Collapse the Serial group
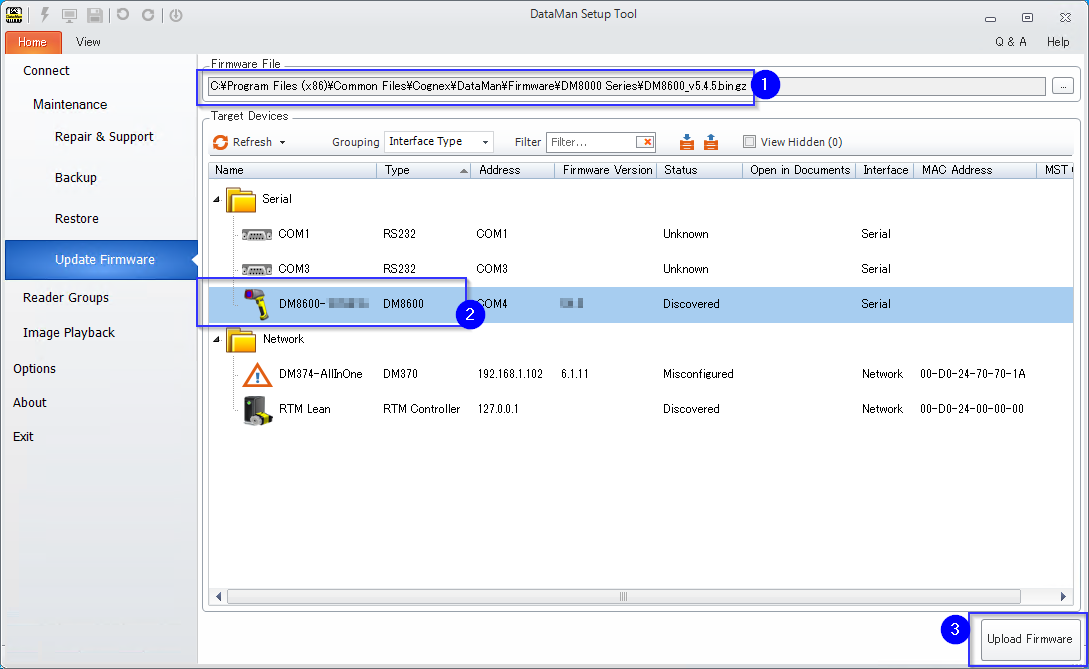Viewport: 1089px width, 669px height. (217, 199)
